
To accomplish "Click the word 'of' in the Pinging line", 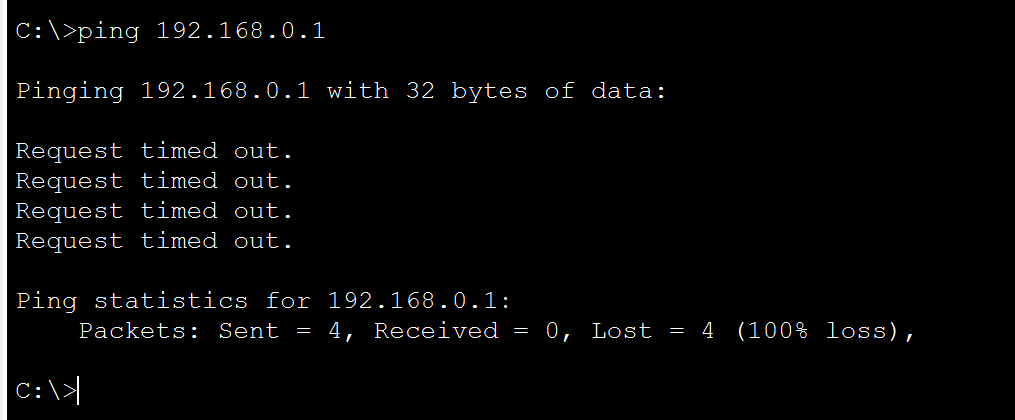I will tap(560, 91).
